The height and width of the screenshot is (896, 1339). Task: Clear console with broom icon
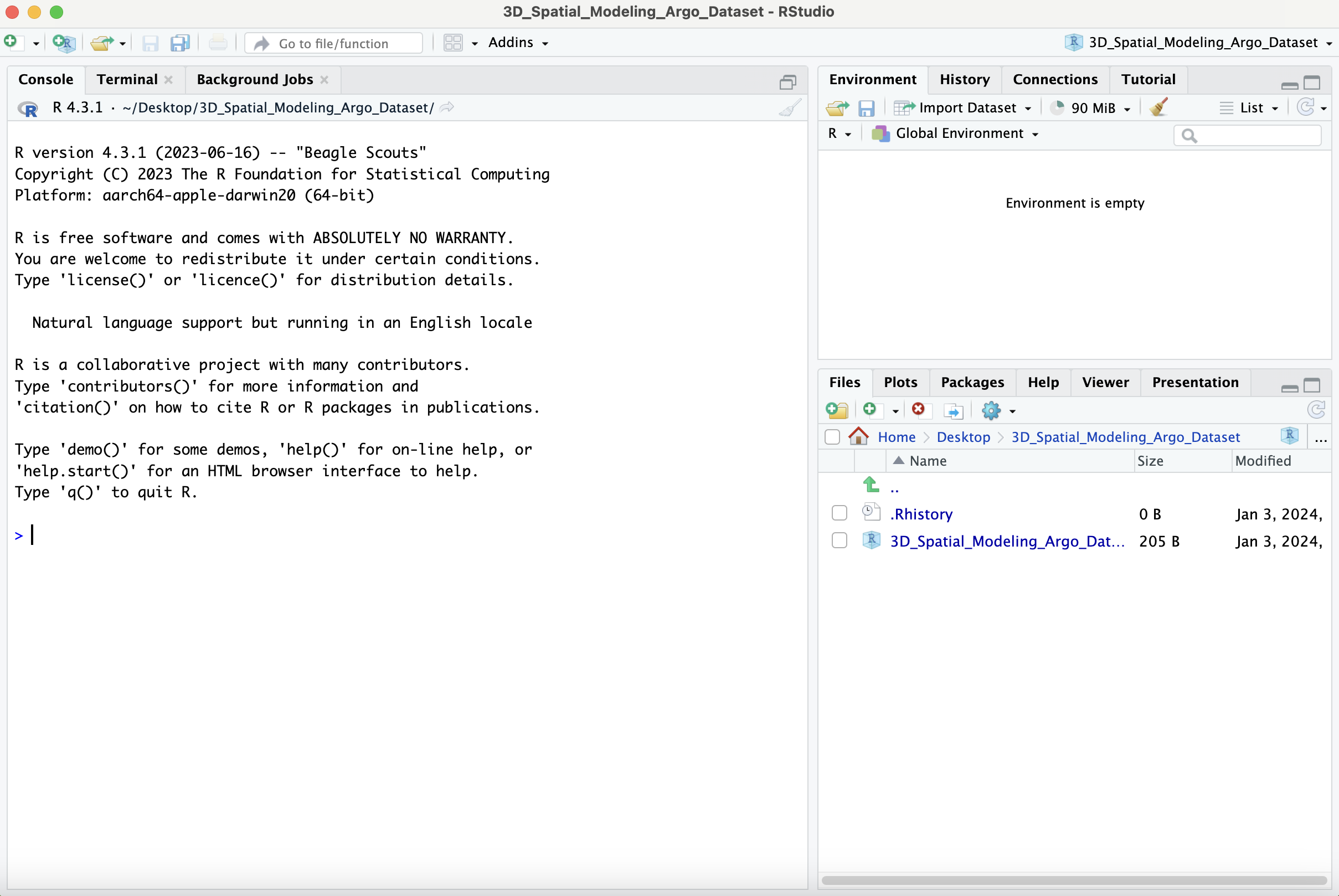791,107
